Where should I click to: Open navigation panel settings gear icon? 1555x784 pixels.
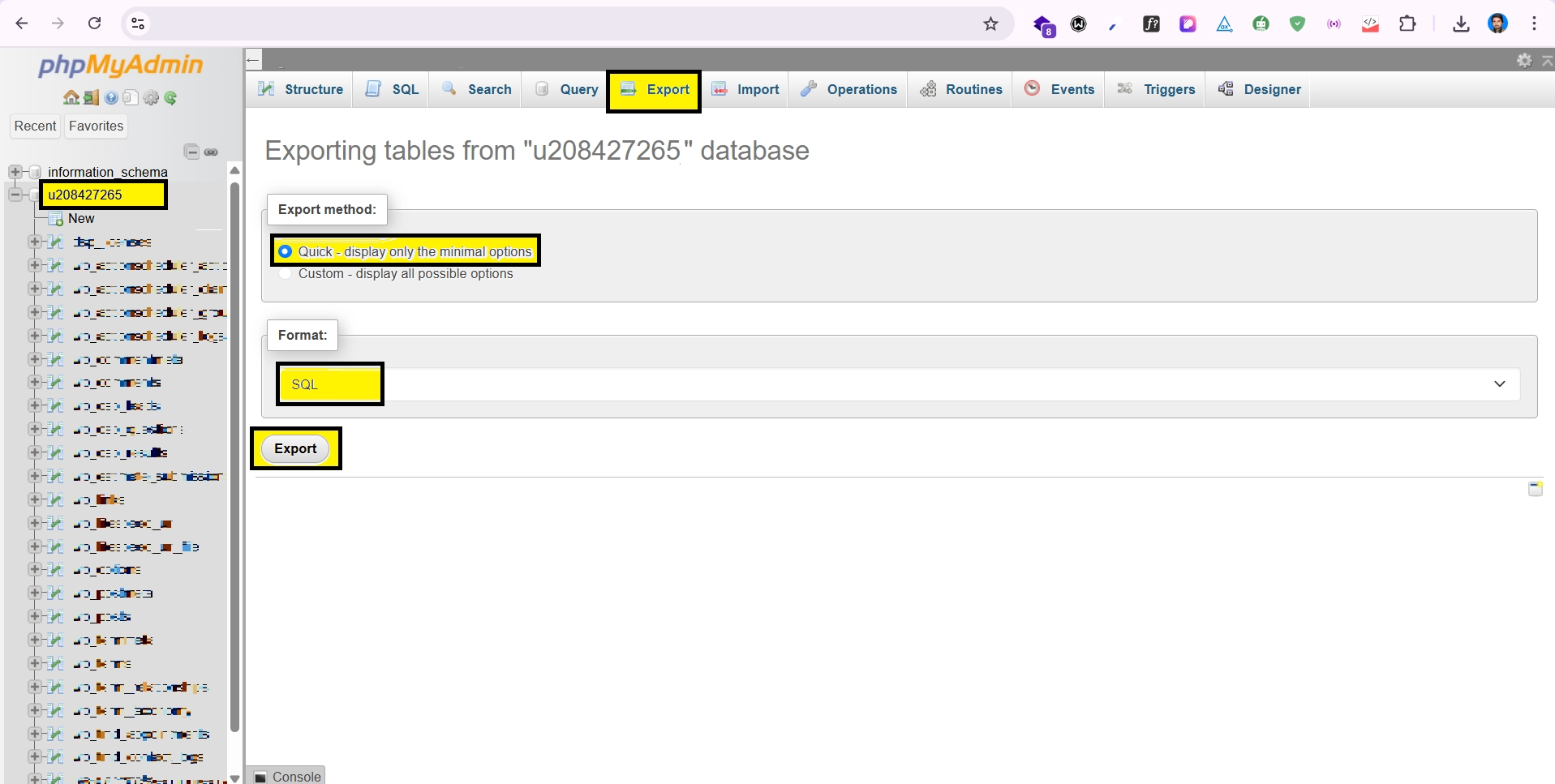coord(151,98)
